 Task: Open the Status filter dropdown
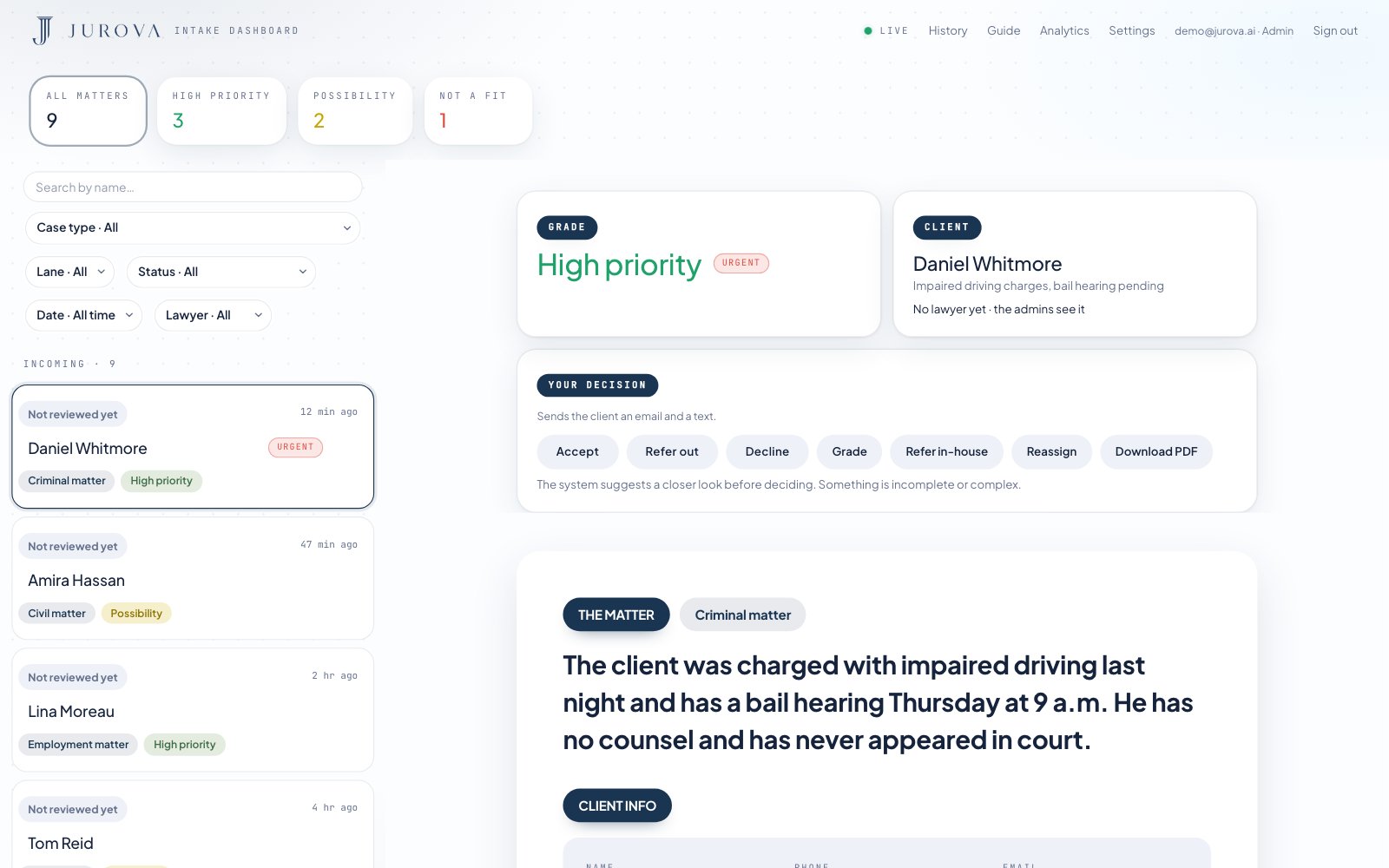pos(221,272)
